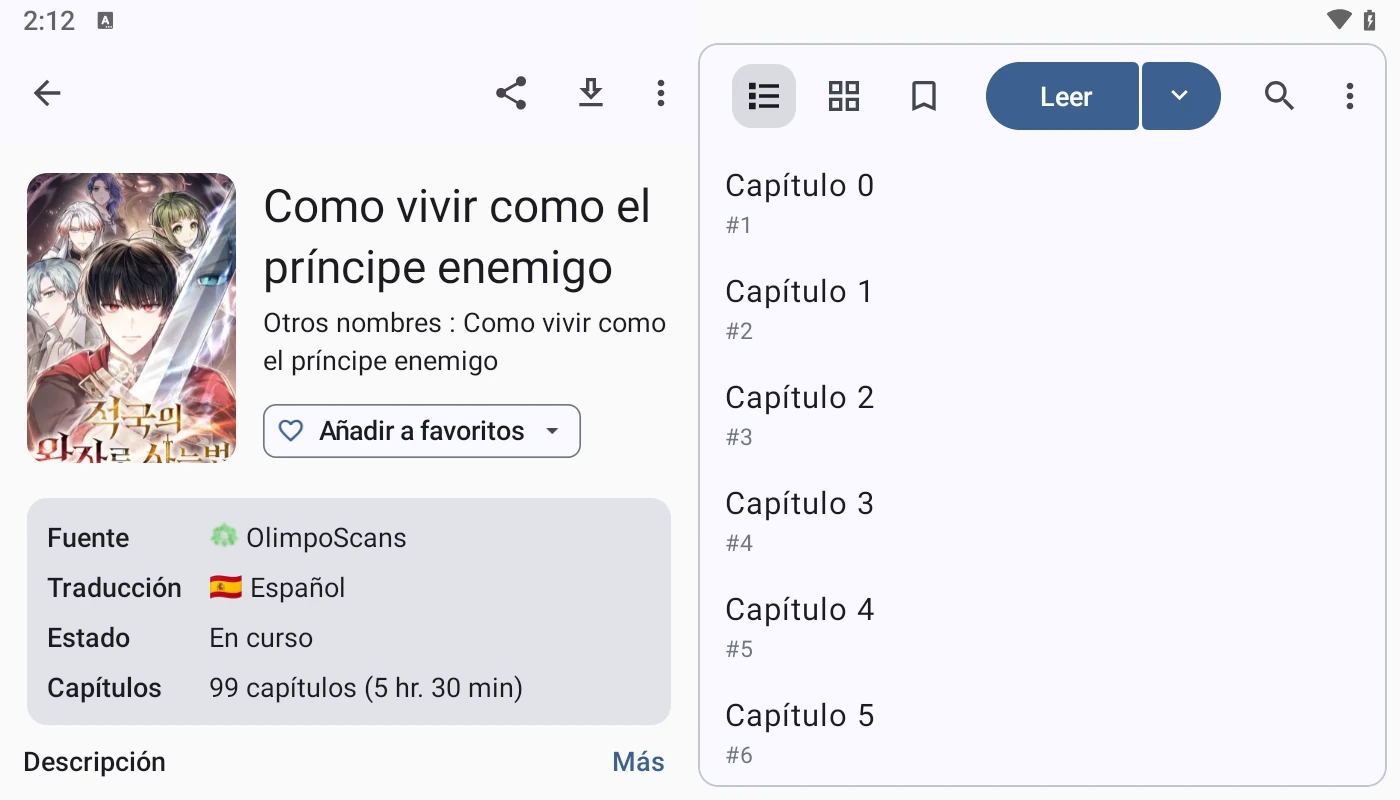Image resolution: width=1400 pixels, height=800 pixels.
Task: Click the OlimpoScans source icon
Action: 223,537
